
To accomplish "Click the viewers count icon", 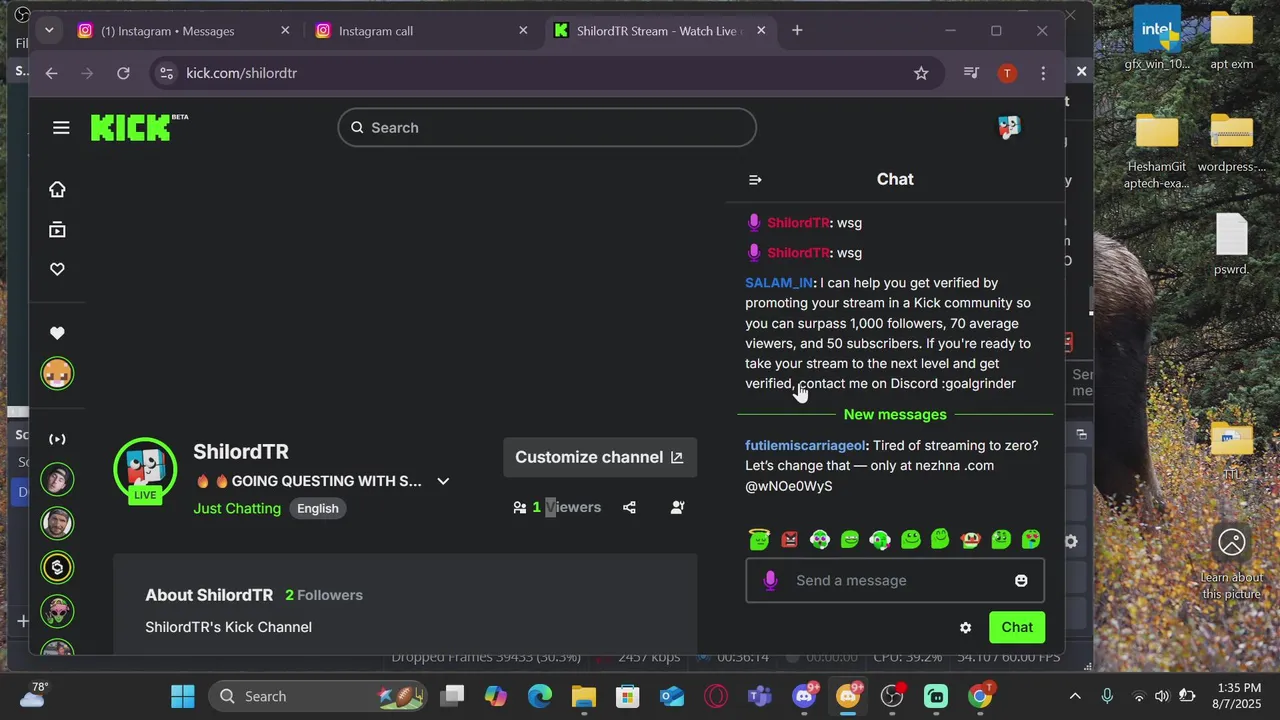I will pos(520,508).
